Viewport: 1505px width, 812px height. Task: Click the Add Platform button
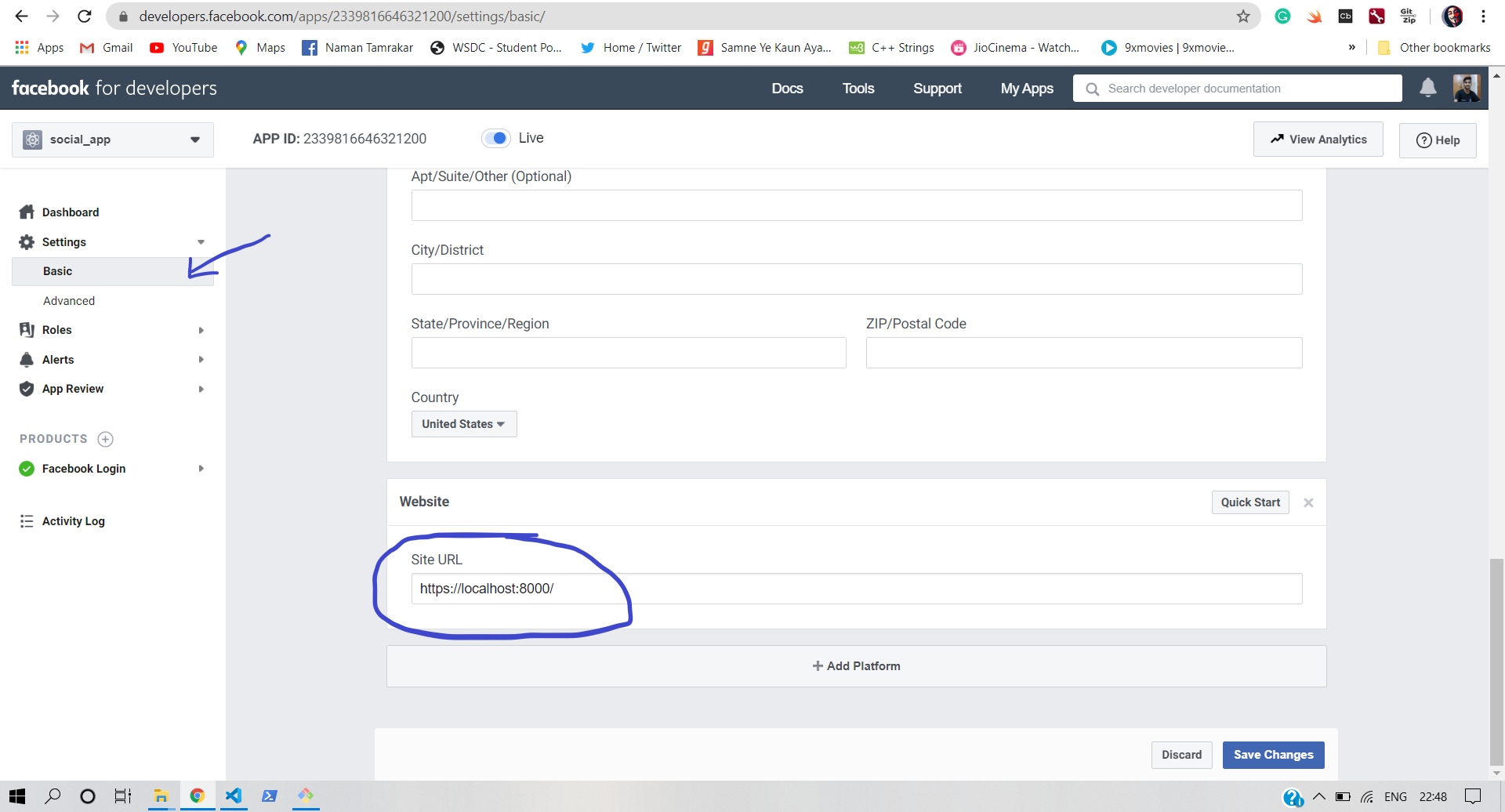pyautogui.click(x=855, y=665)
